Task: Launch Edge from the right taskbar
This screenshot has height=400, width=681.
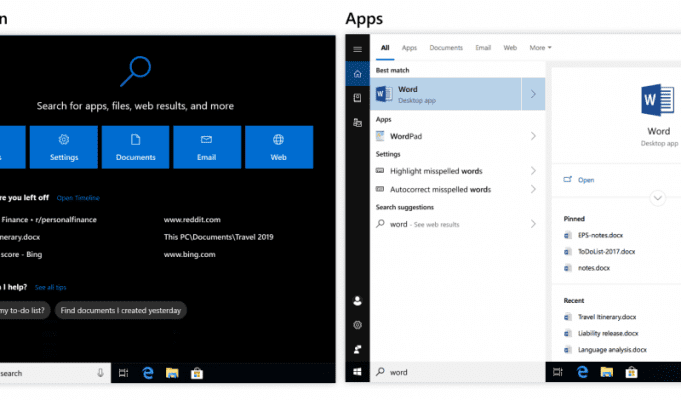Action: [582, 372]
